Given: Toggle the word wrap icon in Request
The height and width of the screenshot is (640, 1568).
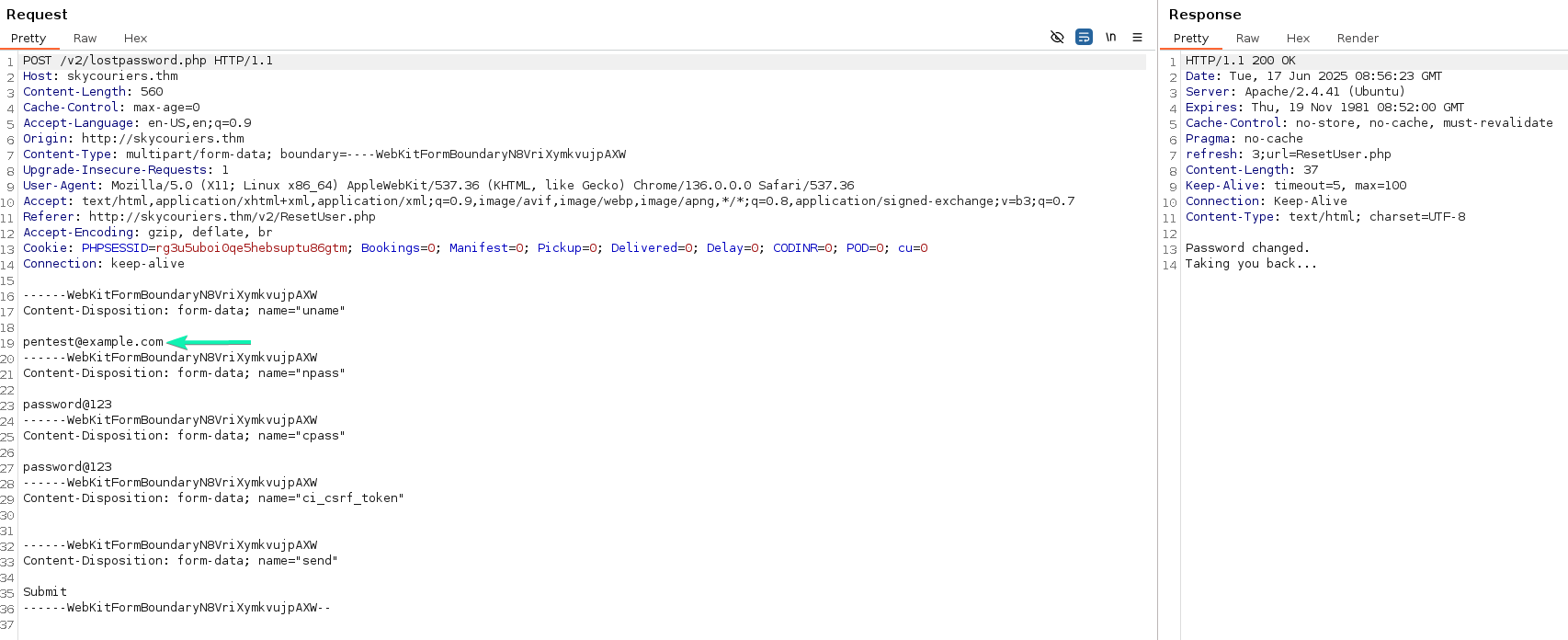Looking at the screenshot, I should coord(1084,37).
